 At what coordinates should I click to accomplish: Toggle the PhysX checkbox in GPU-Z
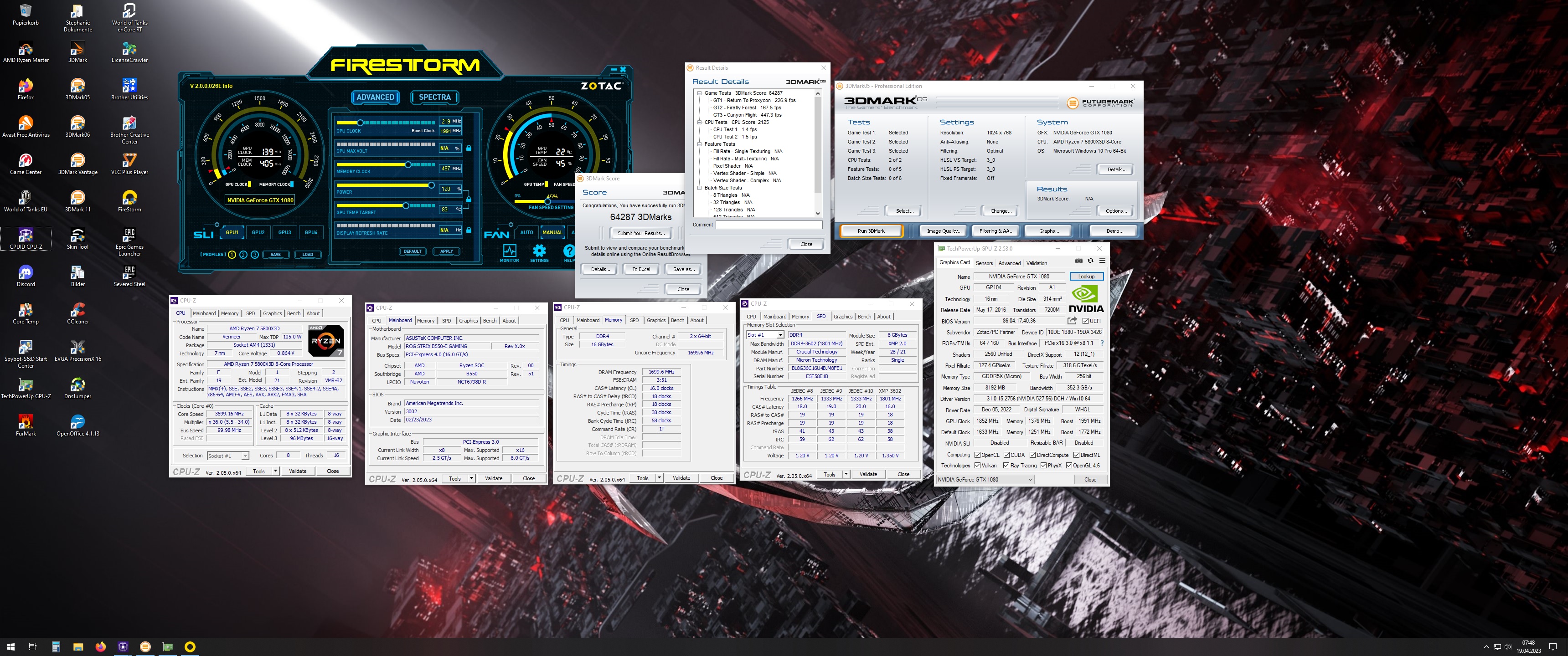coord(1043,466)
